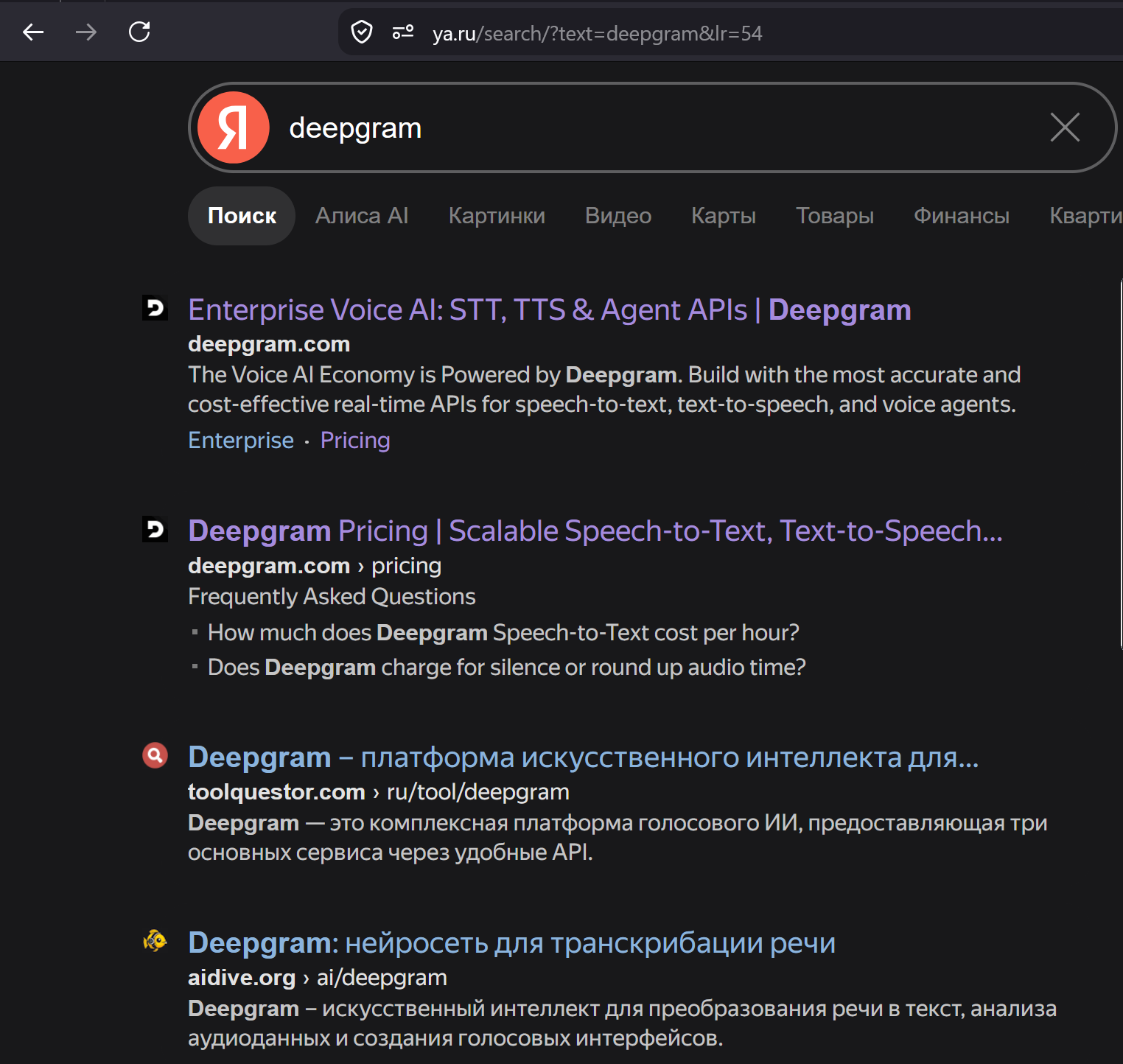The width and height of the screenshot is (1123, 1064).
Task: Open Deepgram Pricing Scalable Speech-to-Text result
Action: 595,531
